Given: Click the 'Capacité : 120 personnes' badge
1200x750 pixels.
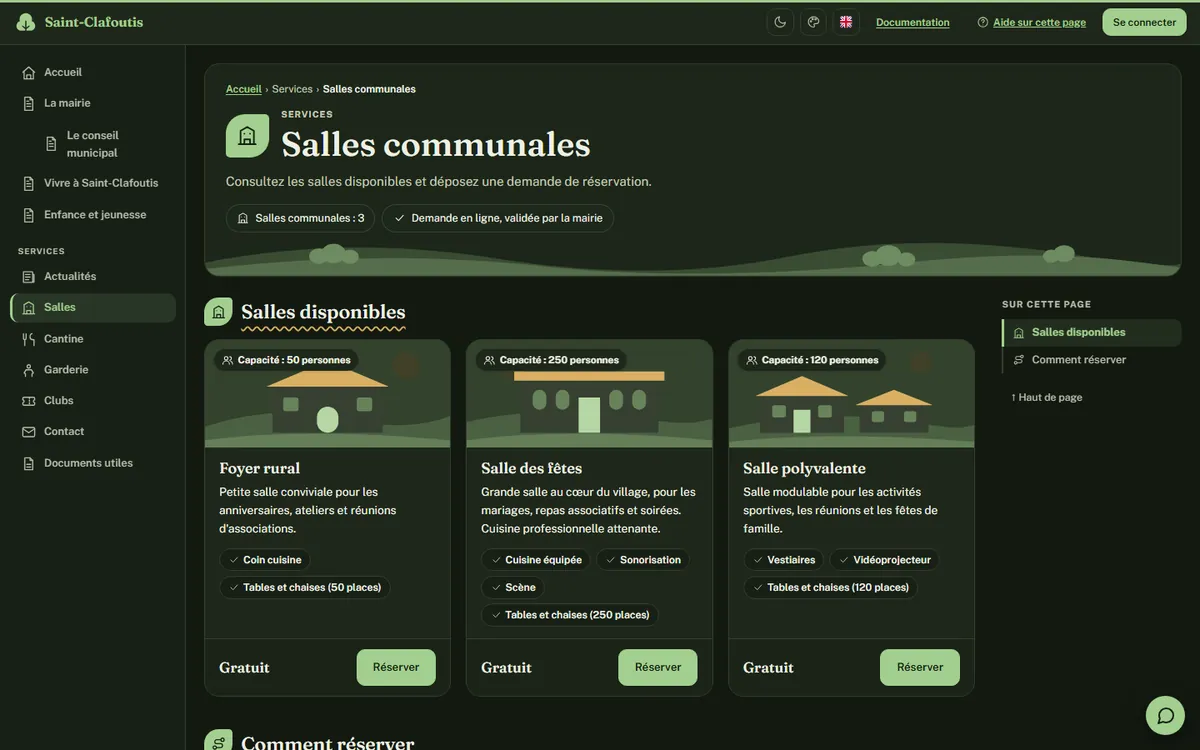Looking at the screenshot, I should 812,360.
